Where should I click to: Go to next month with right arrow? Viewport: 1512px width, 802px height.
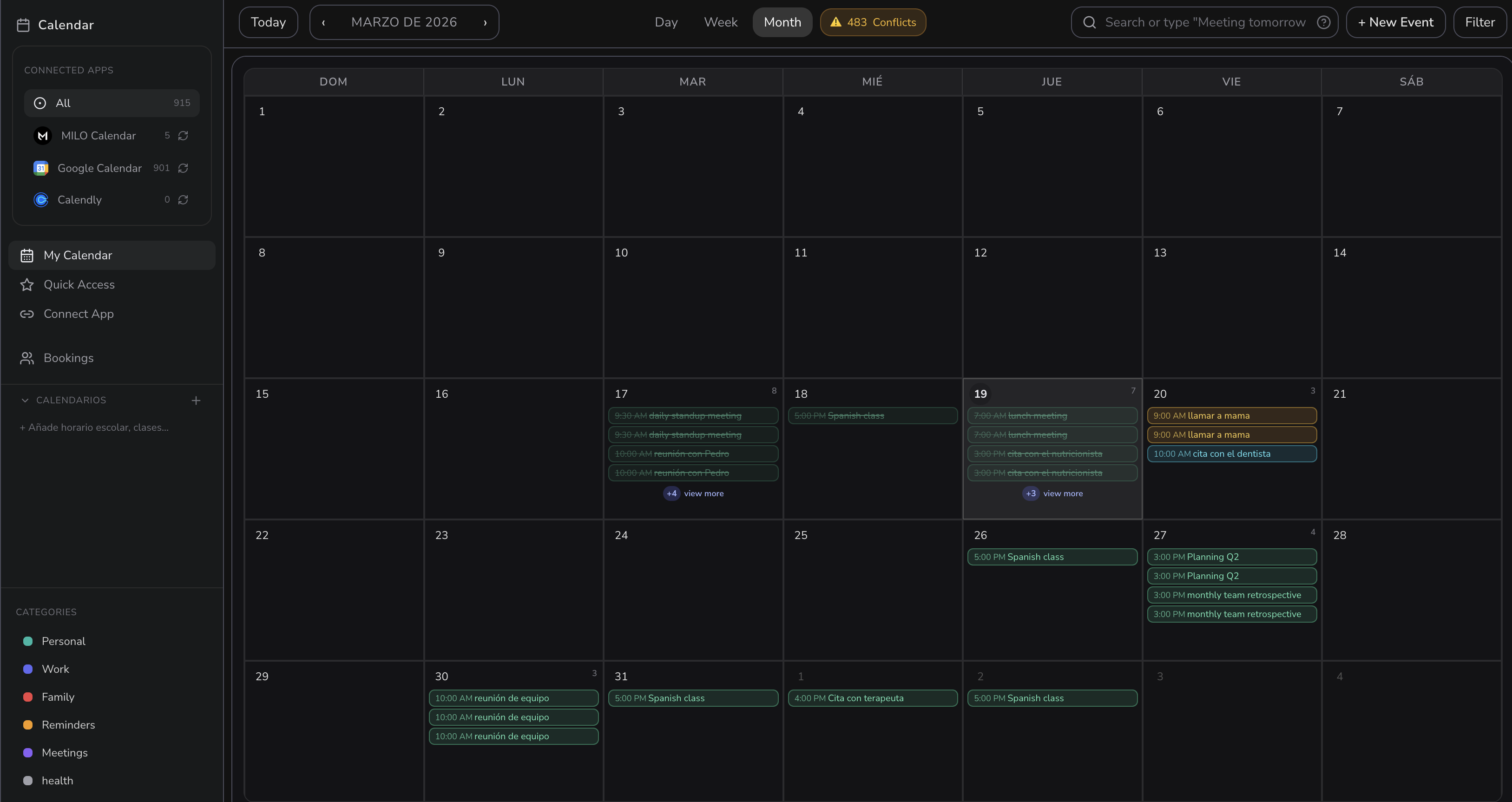click(x=485, y=22)
